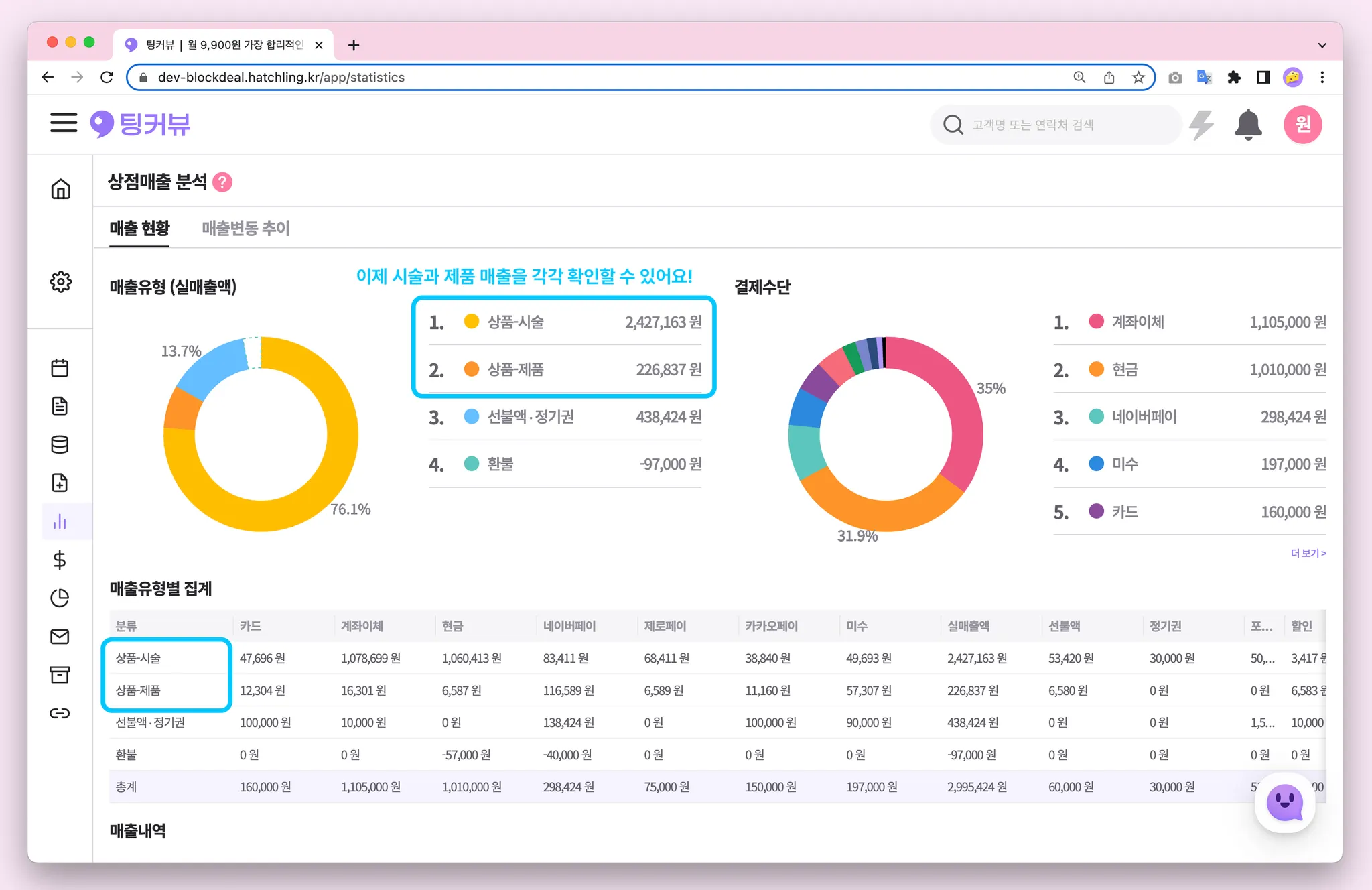Open the calendar icon in sidebar
Screen dimensions: 1372x890
(x=60, y=367)
